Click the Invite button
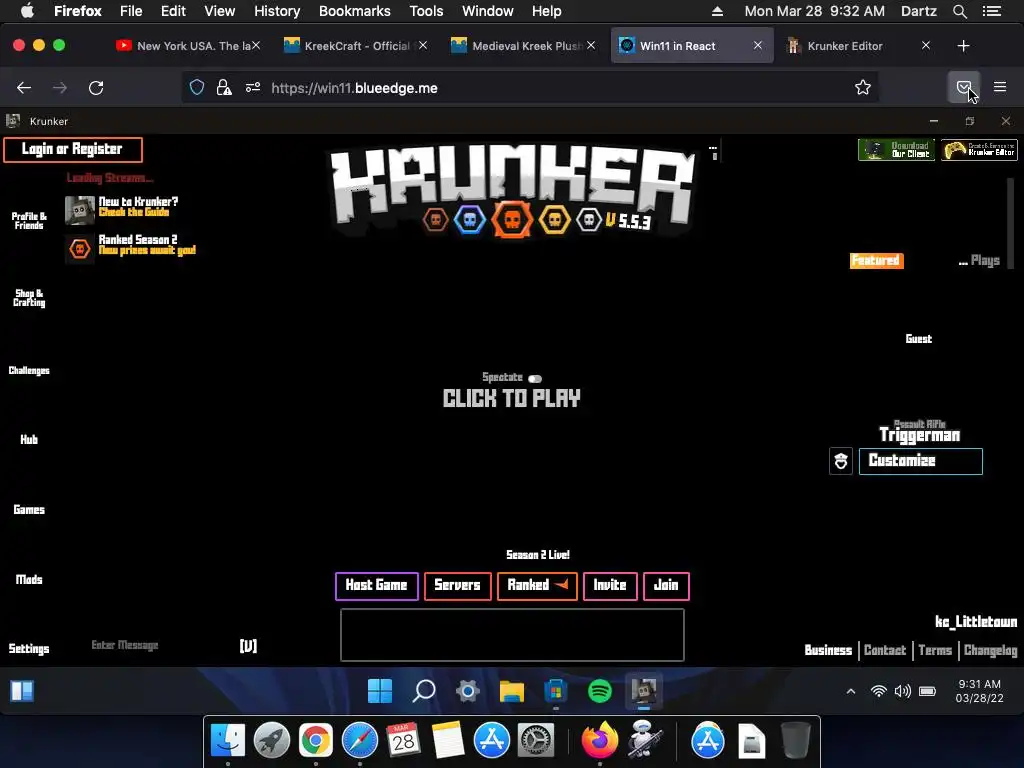 point(610,586)
